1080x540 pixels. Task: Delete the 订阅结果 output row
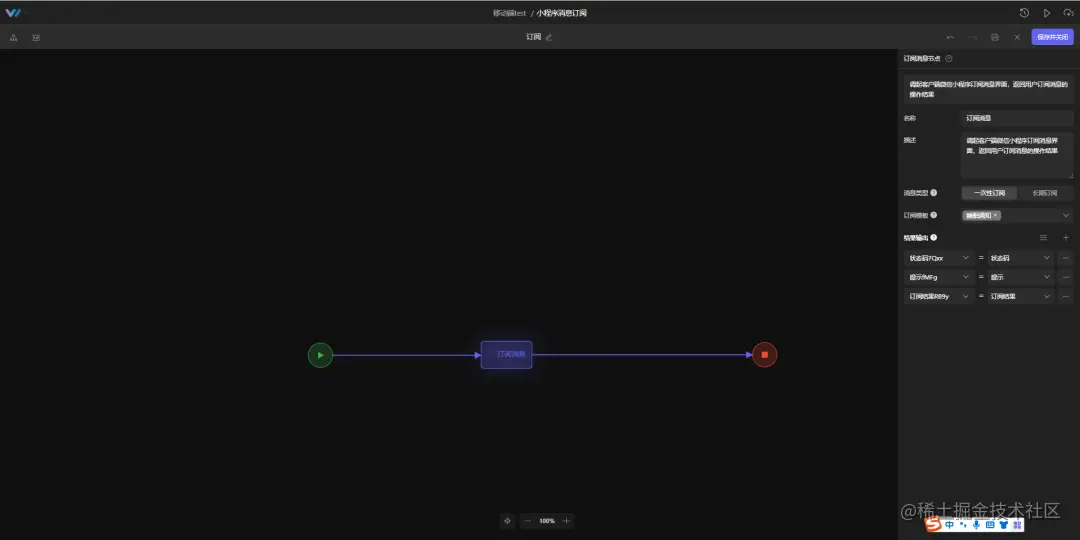(x=1066, y=296)
